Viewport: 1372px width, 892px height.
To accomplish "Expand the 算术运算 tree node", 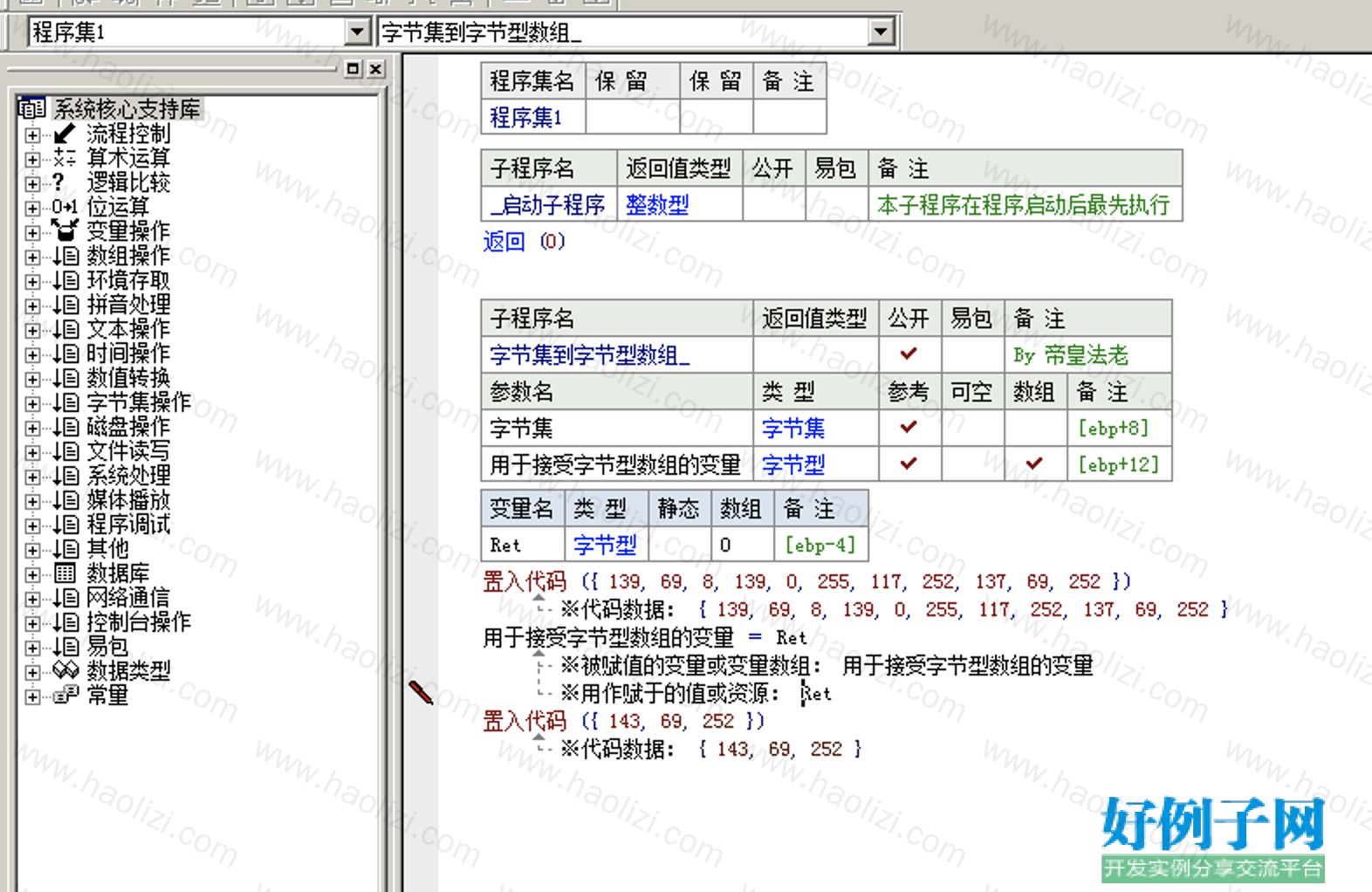I will pyautogui.click(x=32, y=160).
